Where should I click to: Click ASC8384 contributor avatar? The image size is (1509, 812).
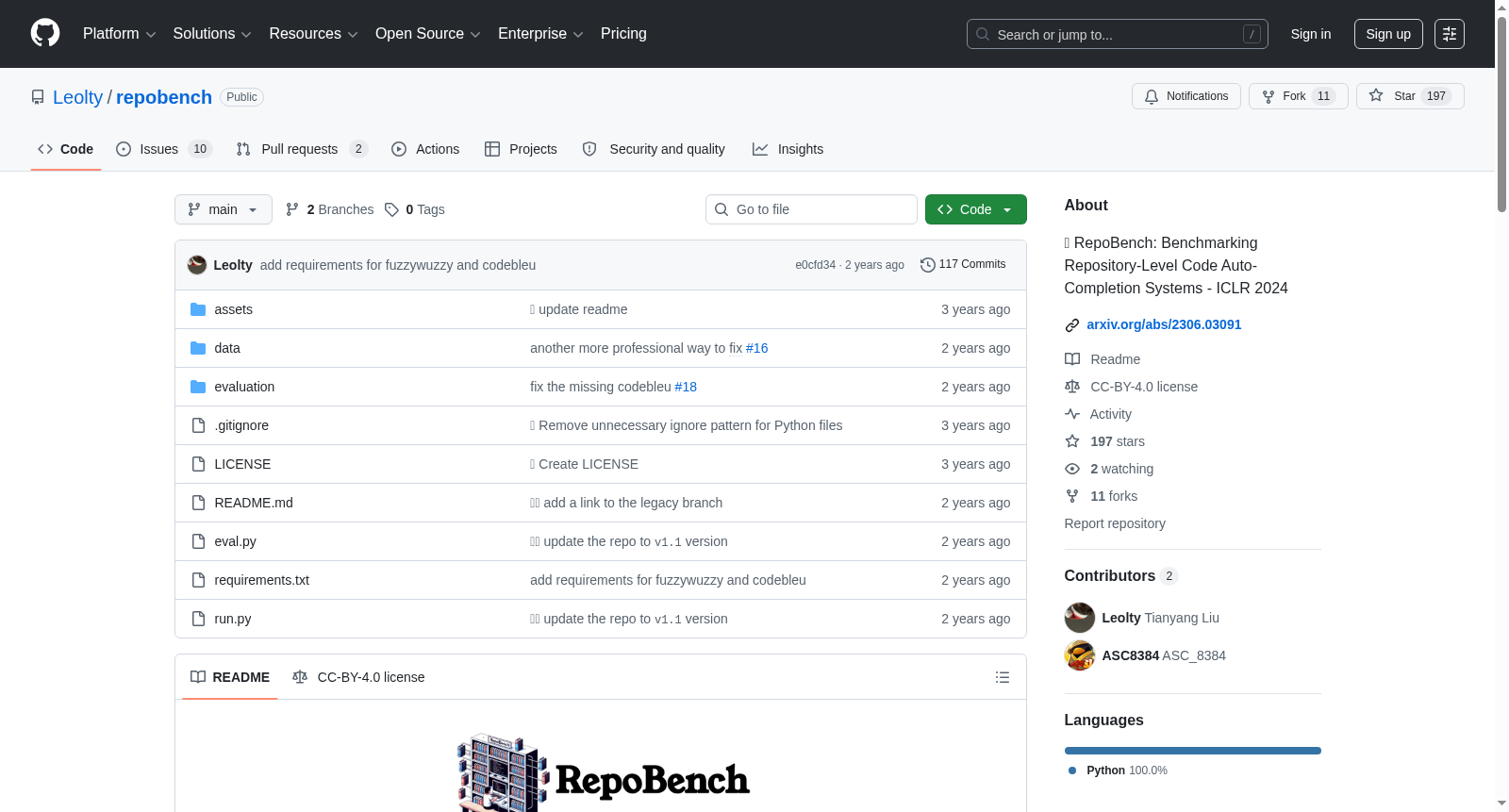coord(1080,655)
